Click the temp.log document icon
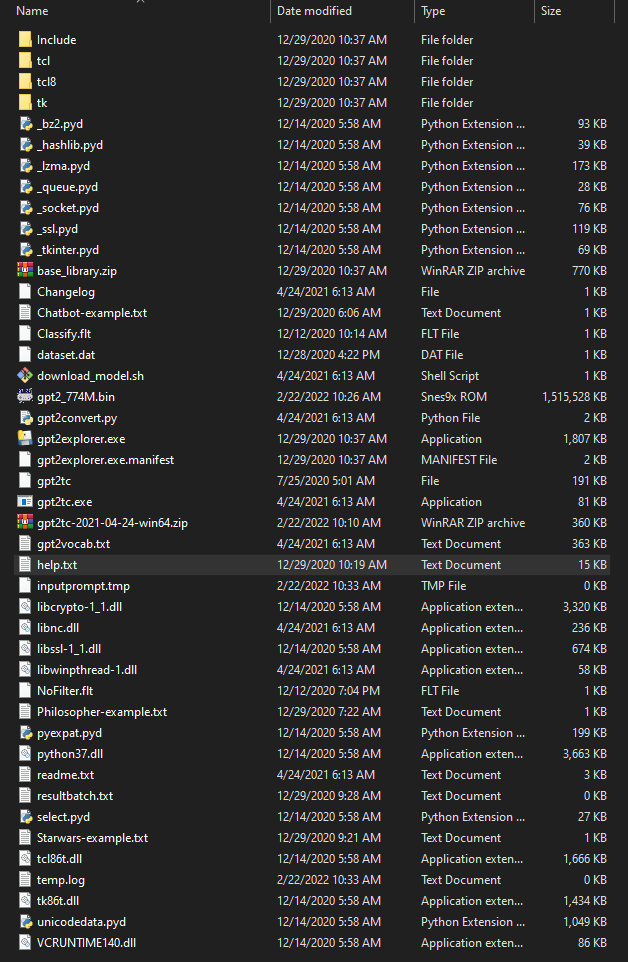628x962 pixels. point(25,879)
